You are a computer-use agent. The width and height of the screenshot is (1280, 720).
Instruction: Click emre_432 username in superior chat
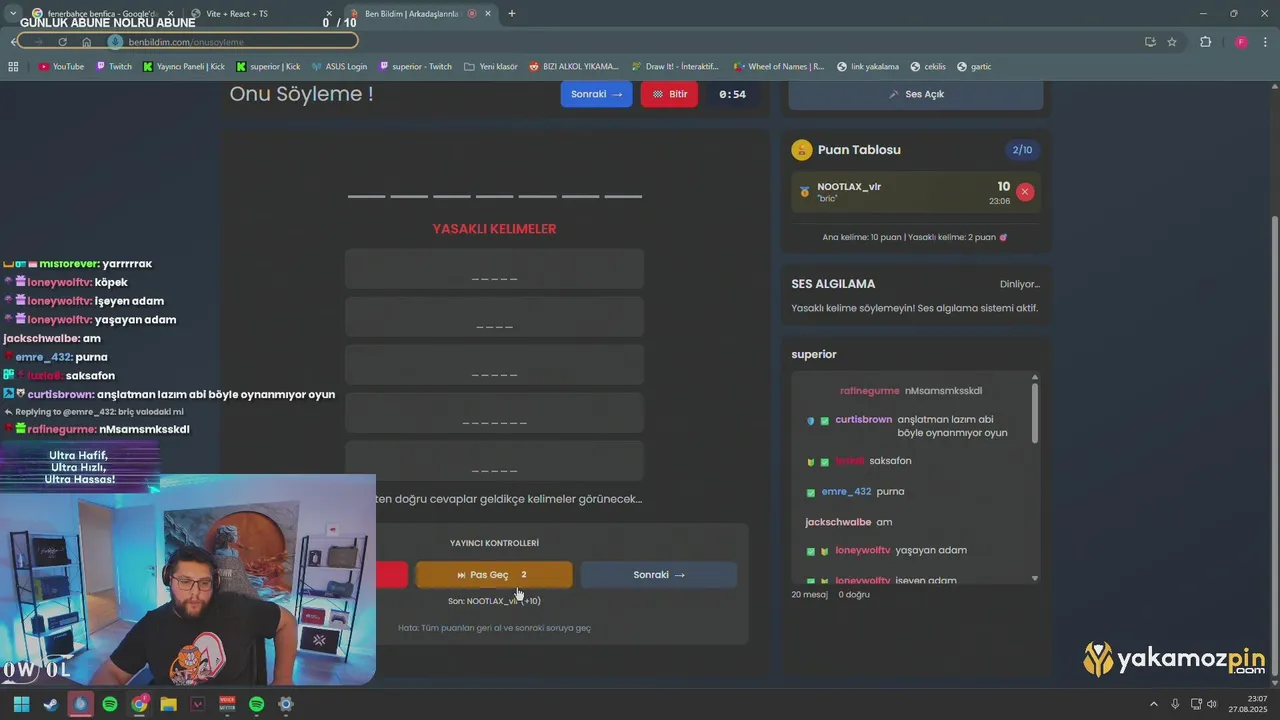(x=846, y=492)
